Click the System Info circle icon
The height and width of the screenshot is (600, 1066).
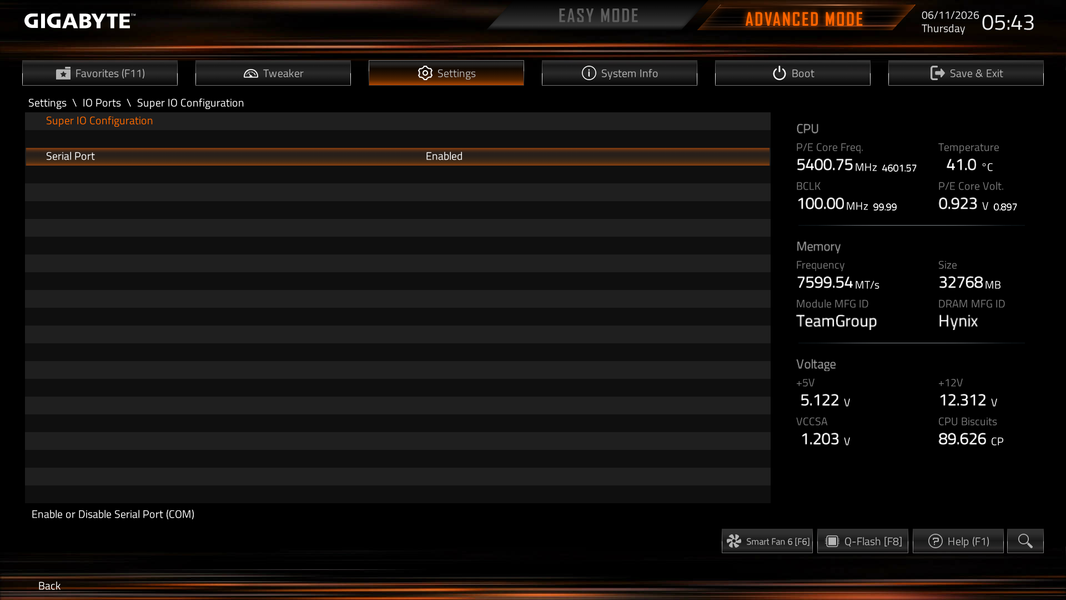(589, 73)
